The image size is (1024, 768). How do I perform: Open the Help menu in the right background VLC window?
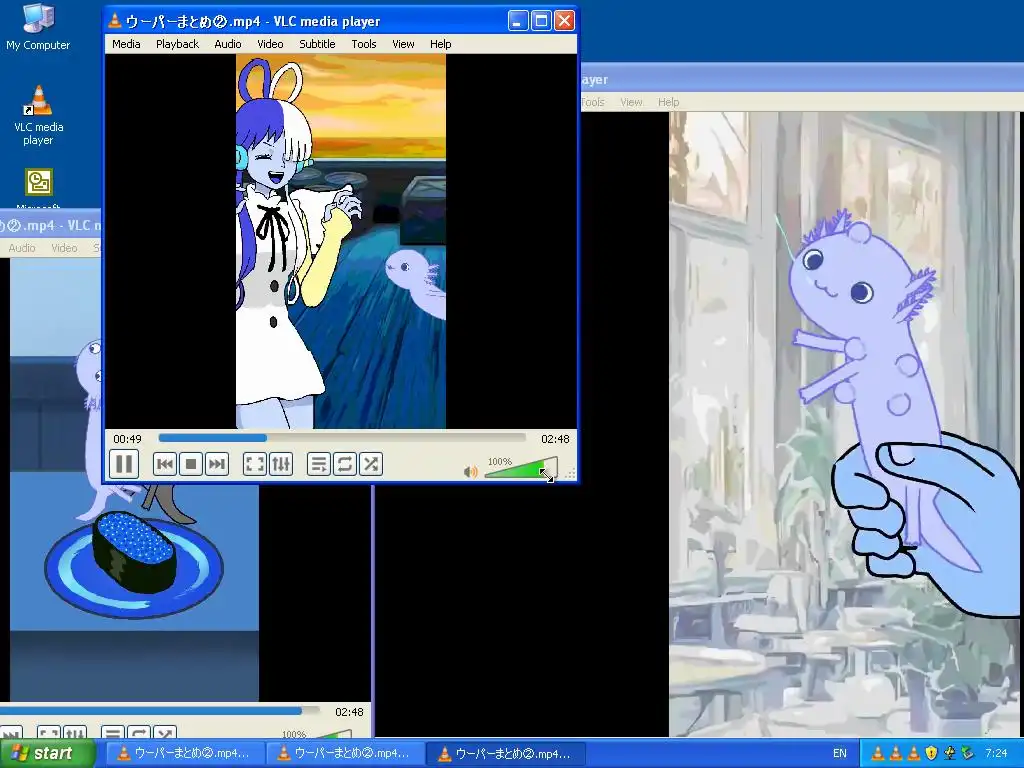(668, 102)
